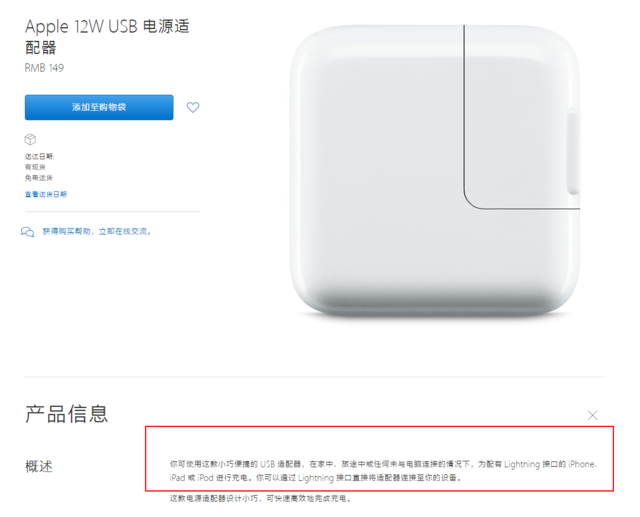The height and width of the screenshot is (517, 640).
Task: Click the chat bubbles icon
Action: 27,232
